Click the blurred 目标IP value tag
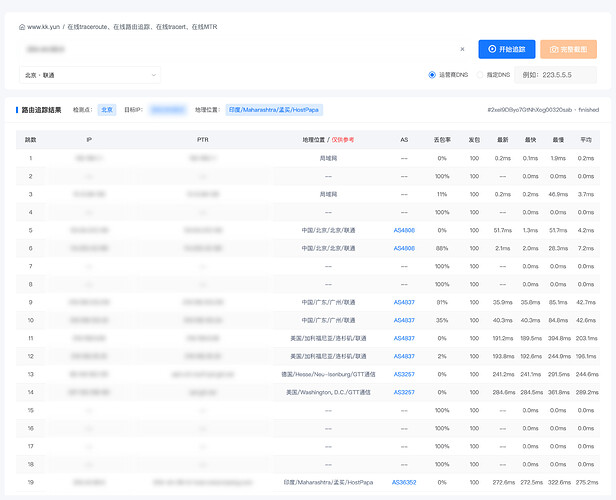 coord(167,110)
